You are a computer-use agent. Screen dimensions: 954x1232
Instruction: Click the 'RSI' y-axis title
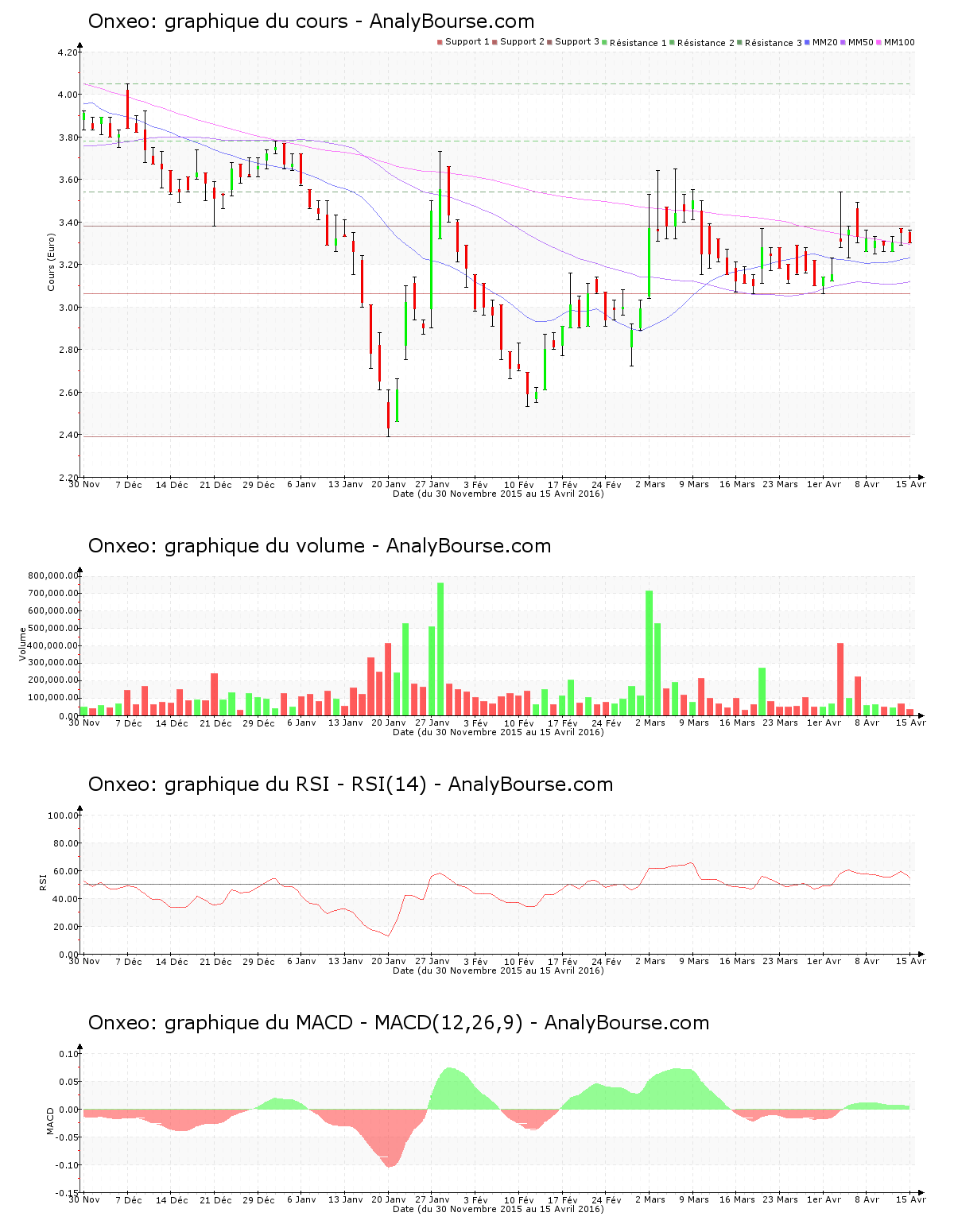pyautogui.click(x=44, y=881)
